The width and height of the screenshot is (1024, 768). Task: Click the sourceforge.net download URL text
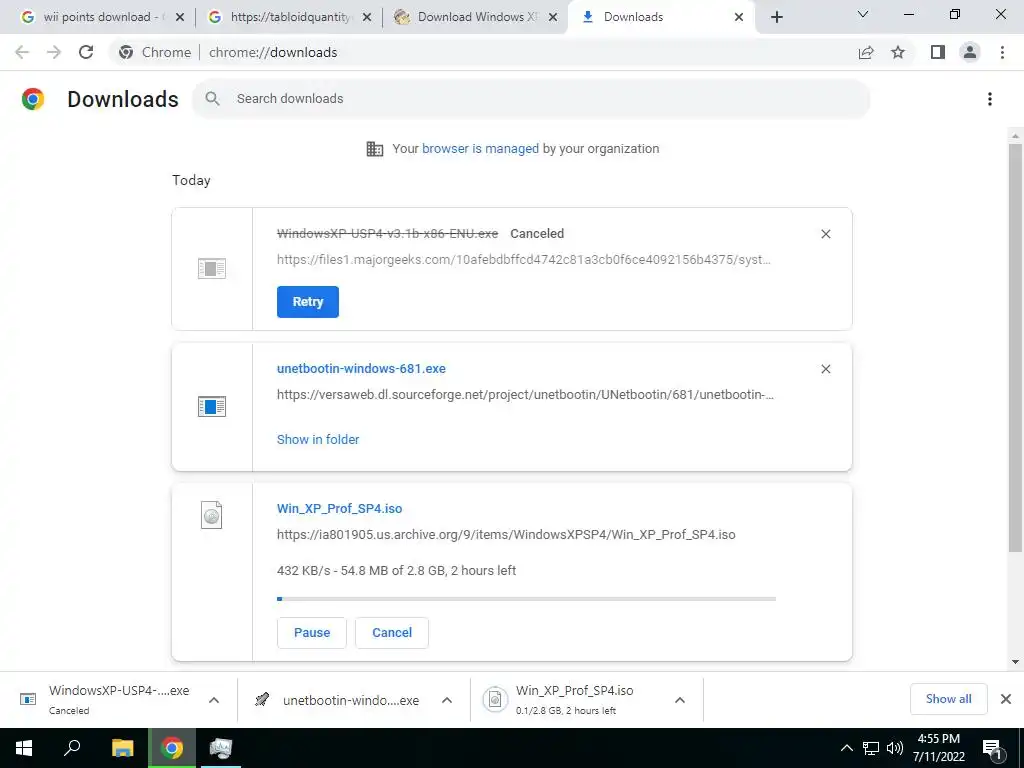pyautogui.click(x=525, y=394)
